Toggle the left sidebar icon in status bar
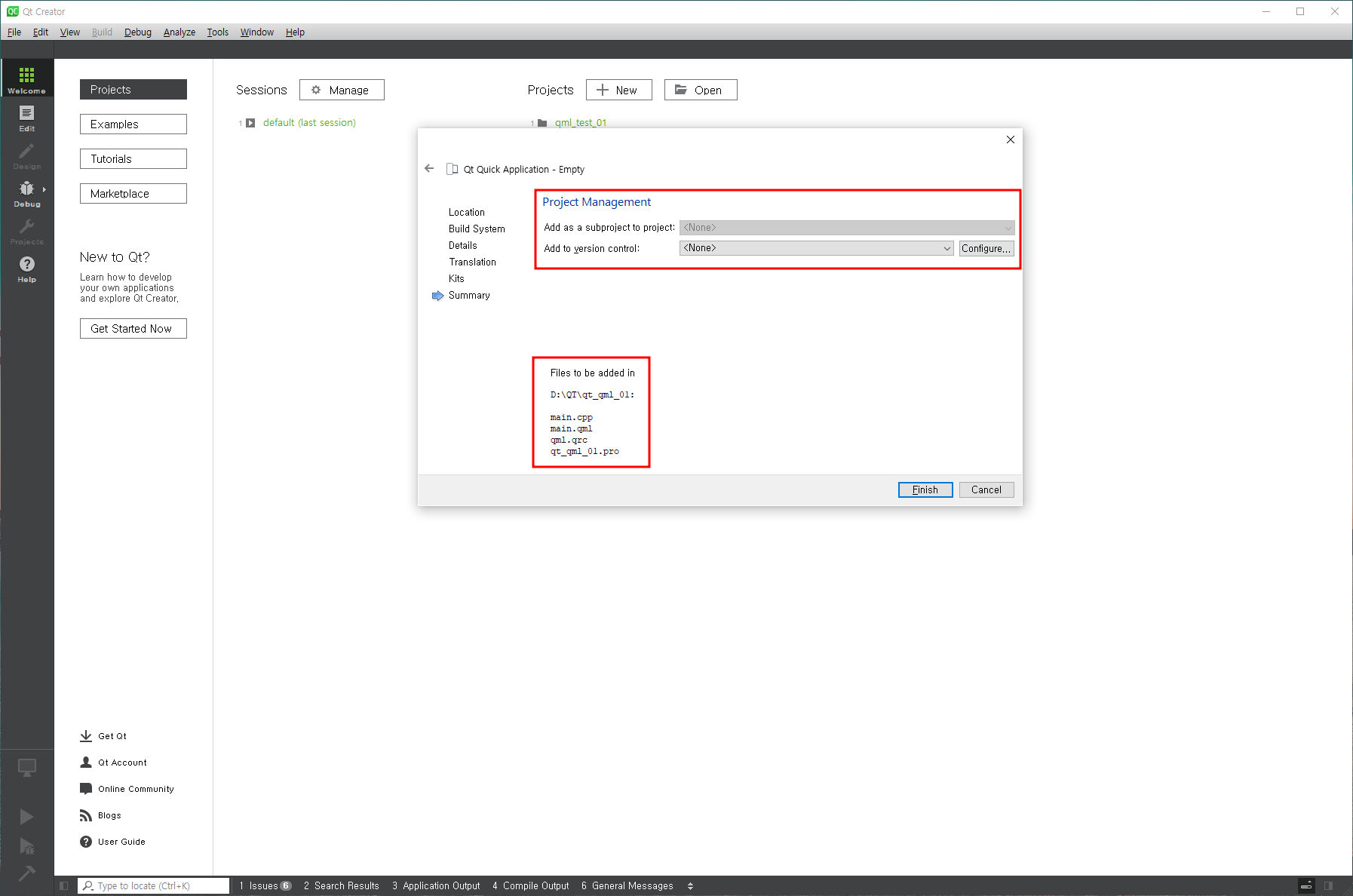Image resolution: width=1353 pixels, height=896 pixels. click(63, 885)
